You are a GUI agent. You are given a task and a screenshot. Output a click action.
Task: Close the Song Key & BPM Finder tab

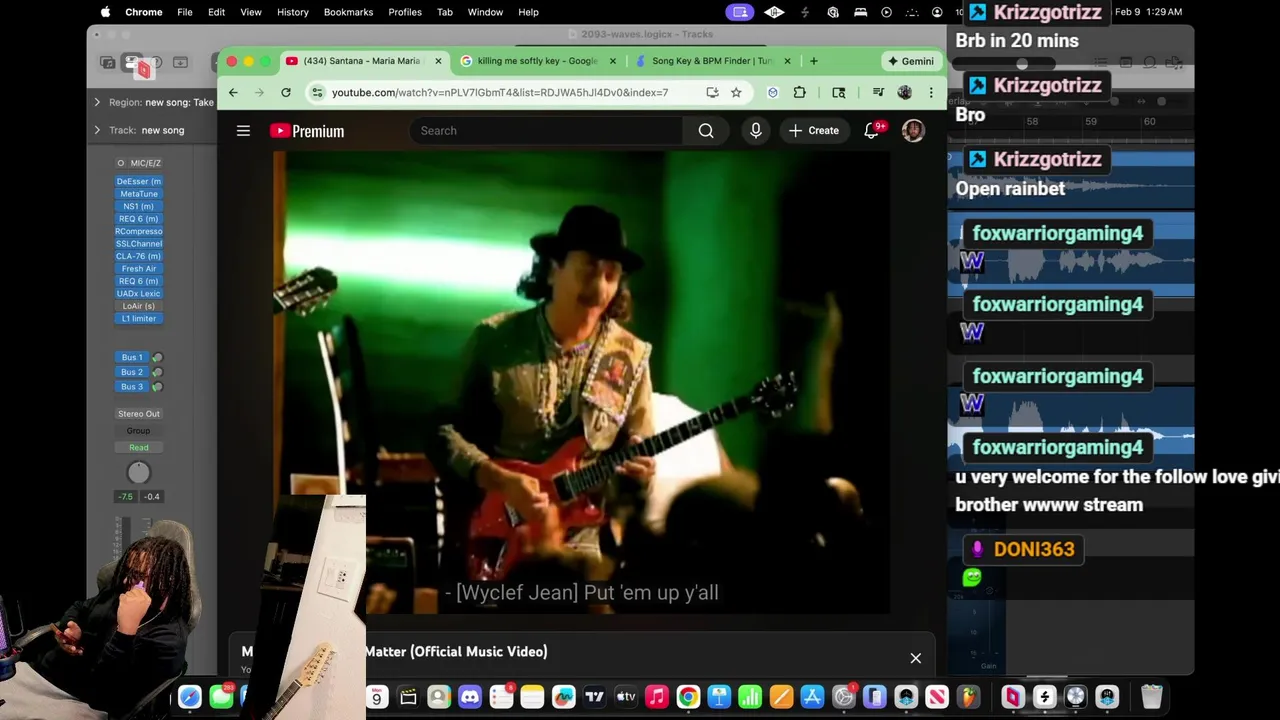coord(787,61)
